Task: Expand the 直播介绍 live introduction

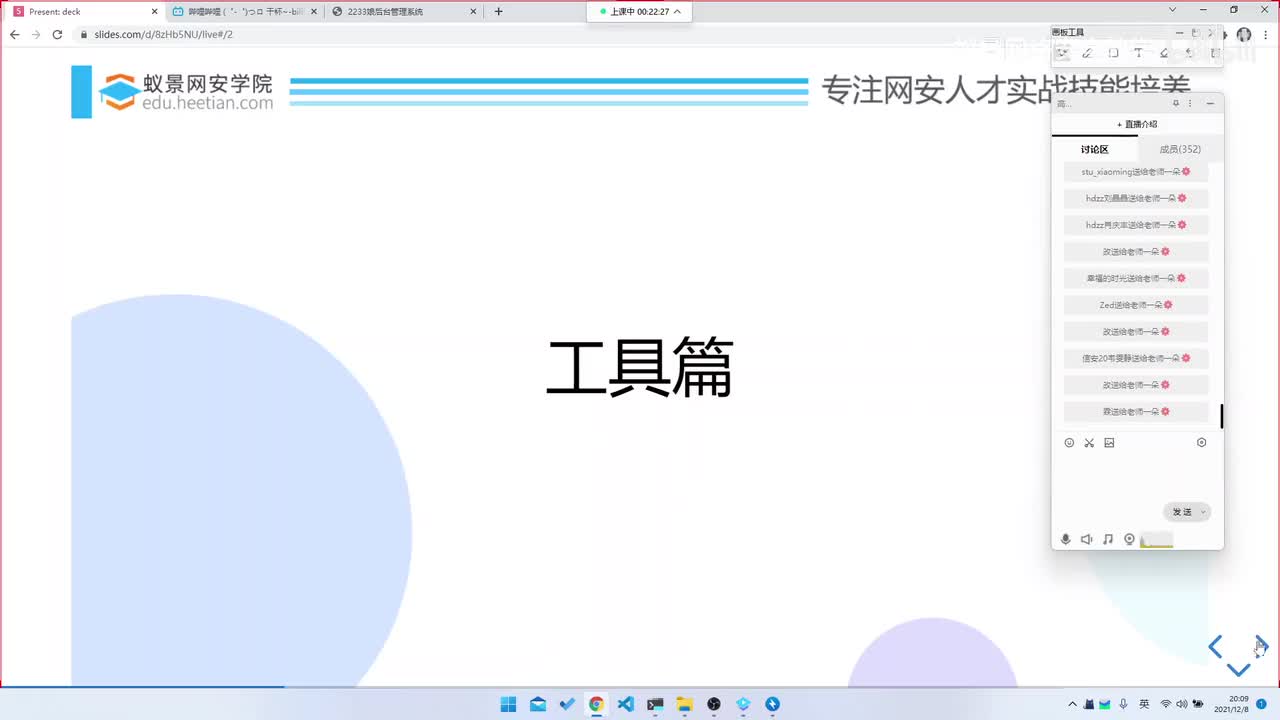Action: (1137, 124)
